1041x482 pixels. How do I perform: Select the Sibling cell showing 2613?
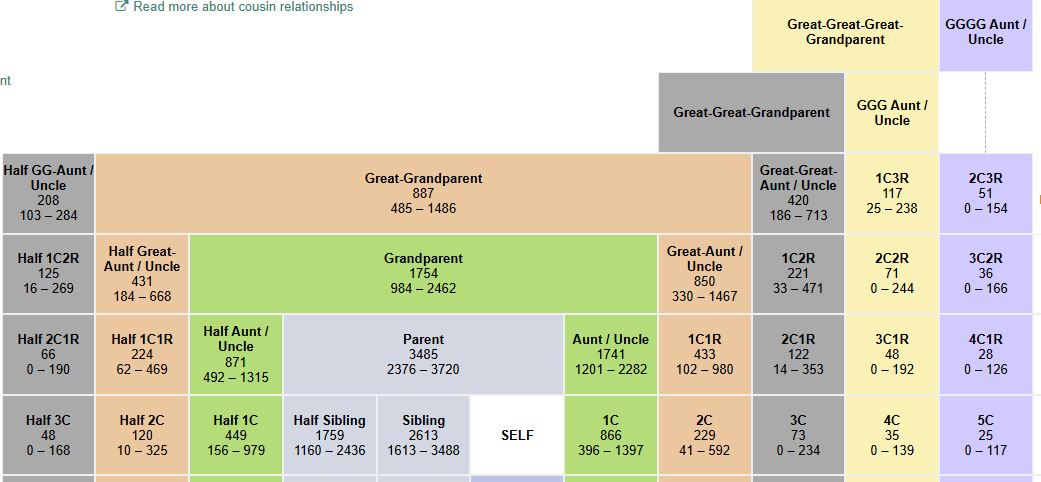coord(423,435)
